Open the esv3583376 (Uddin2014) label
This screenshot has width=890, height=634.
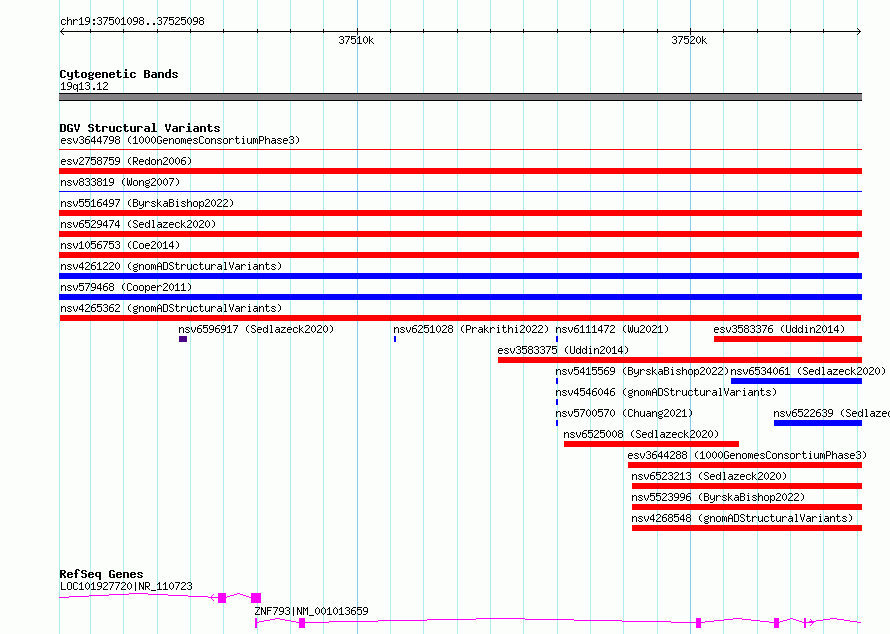pos(779,329)
